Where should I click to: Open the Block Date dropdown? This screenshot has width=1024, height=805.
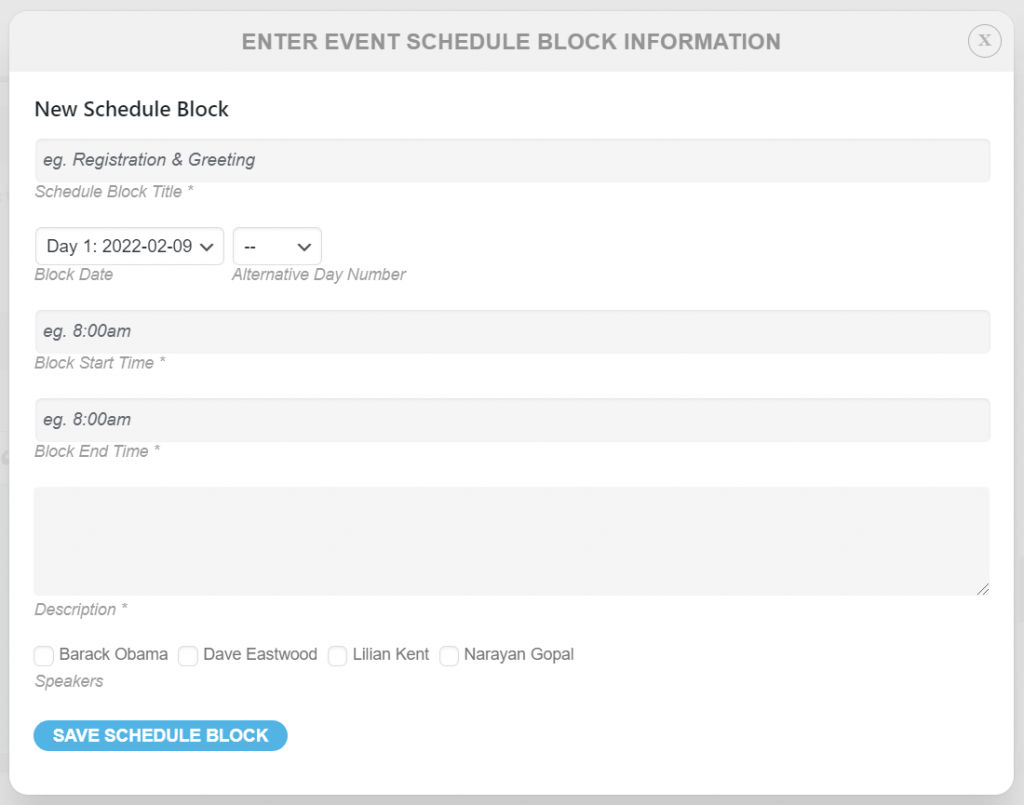pos(129,246)
